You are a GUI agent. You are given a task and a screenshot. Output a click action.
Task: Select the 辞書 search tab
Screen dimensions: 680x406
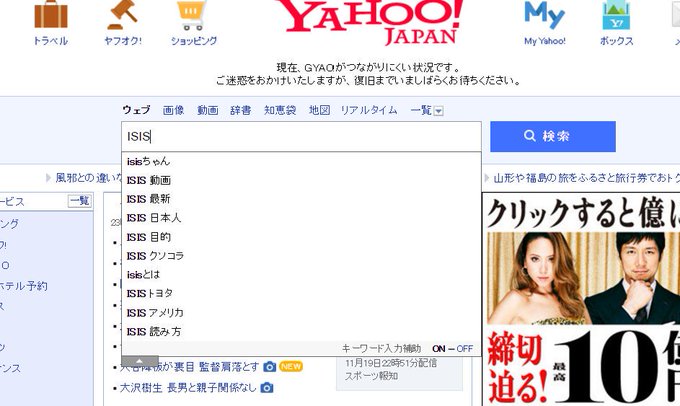point(241,110)
